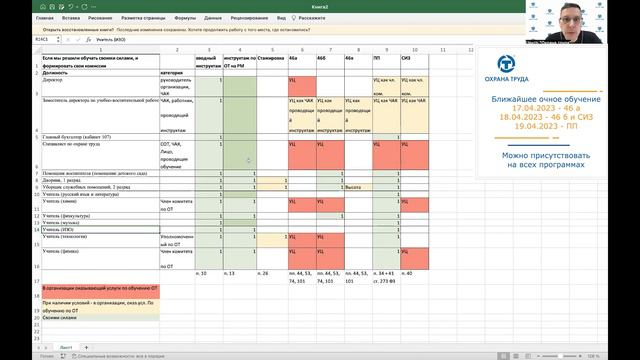Open the Данные ribbon tab
Screen dimensions: 640x360
[213, 18]
